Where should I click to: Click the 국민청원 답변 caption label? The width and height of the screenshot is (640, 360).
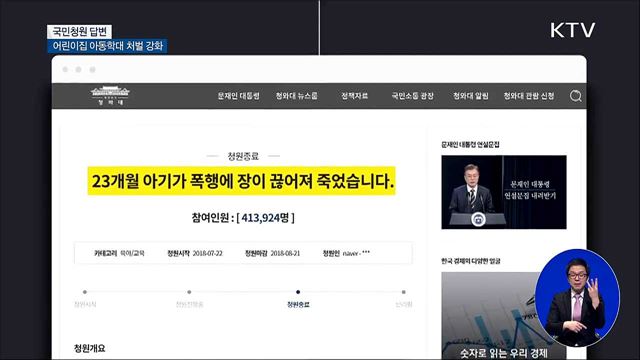tap(79, 32)
